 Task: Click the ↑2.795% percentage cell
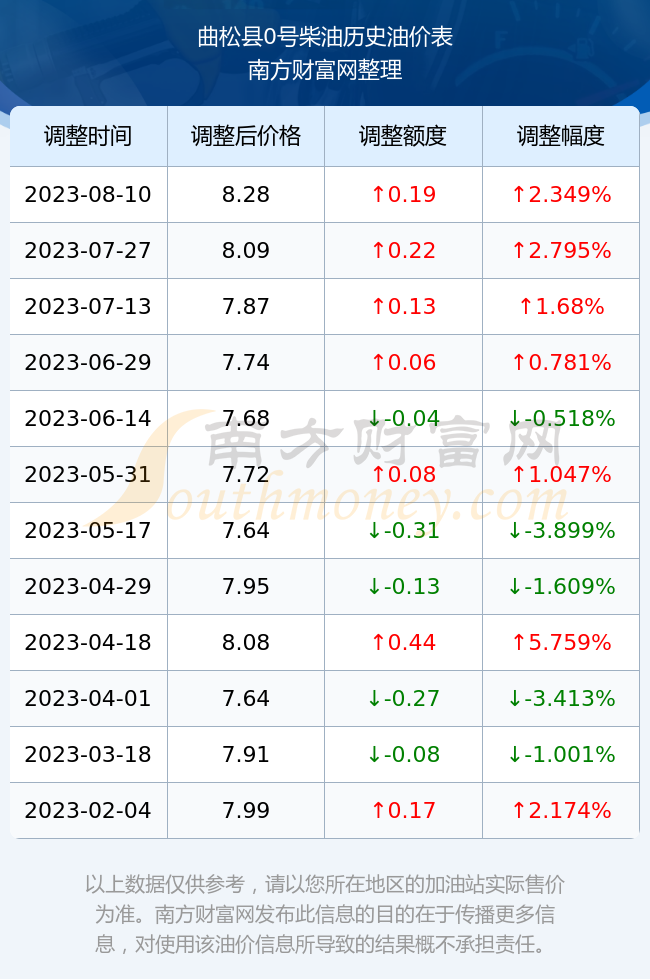click(561, 251)
